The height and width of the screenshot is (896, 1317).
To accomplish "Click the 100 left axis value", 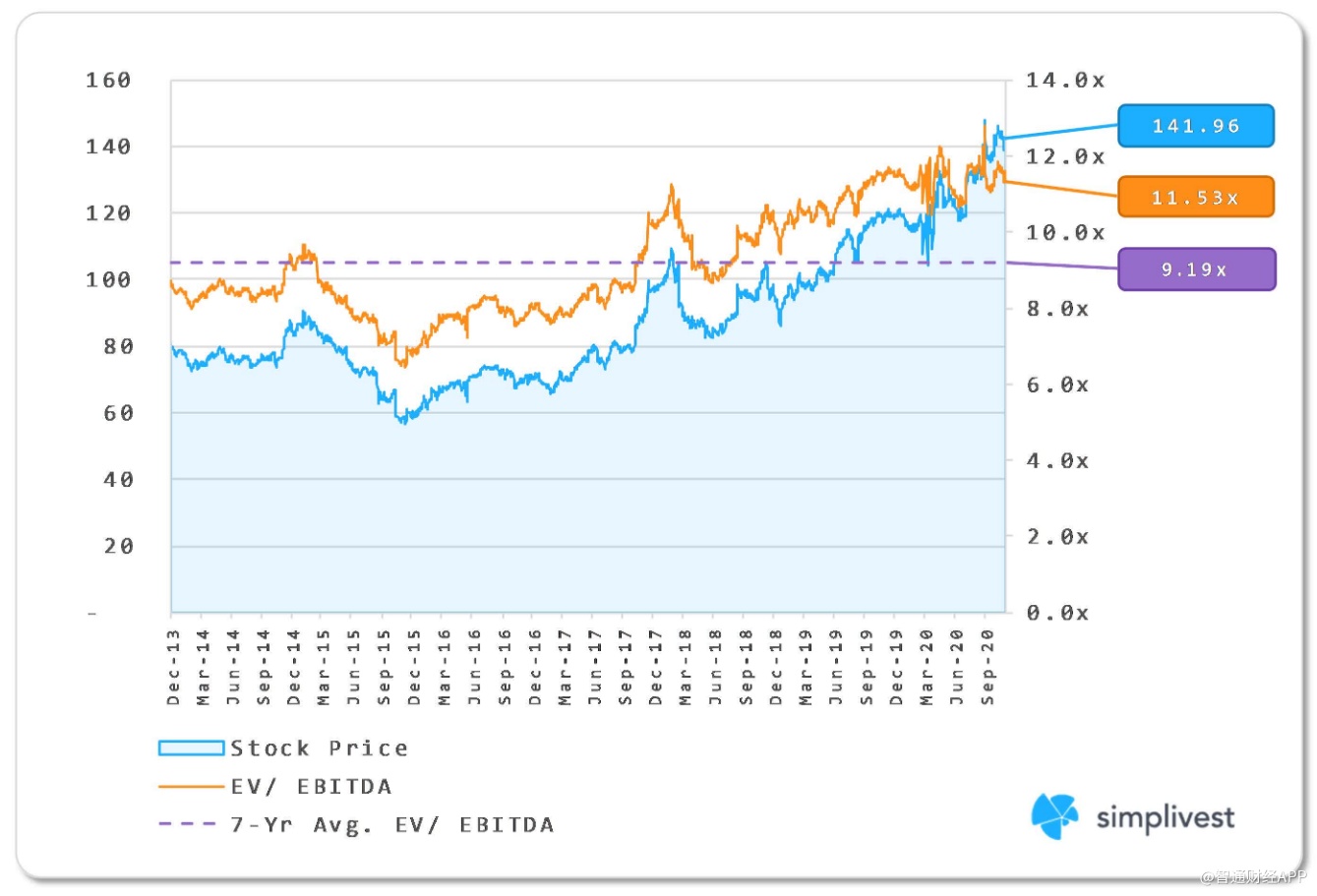I will (x=108, y=280).
